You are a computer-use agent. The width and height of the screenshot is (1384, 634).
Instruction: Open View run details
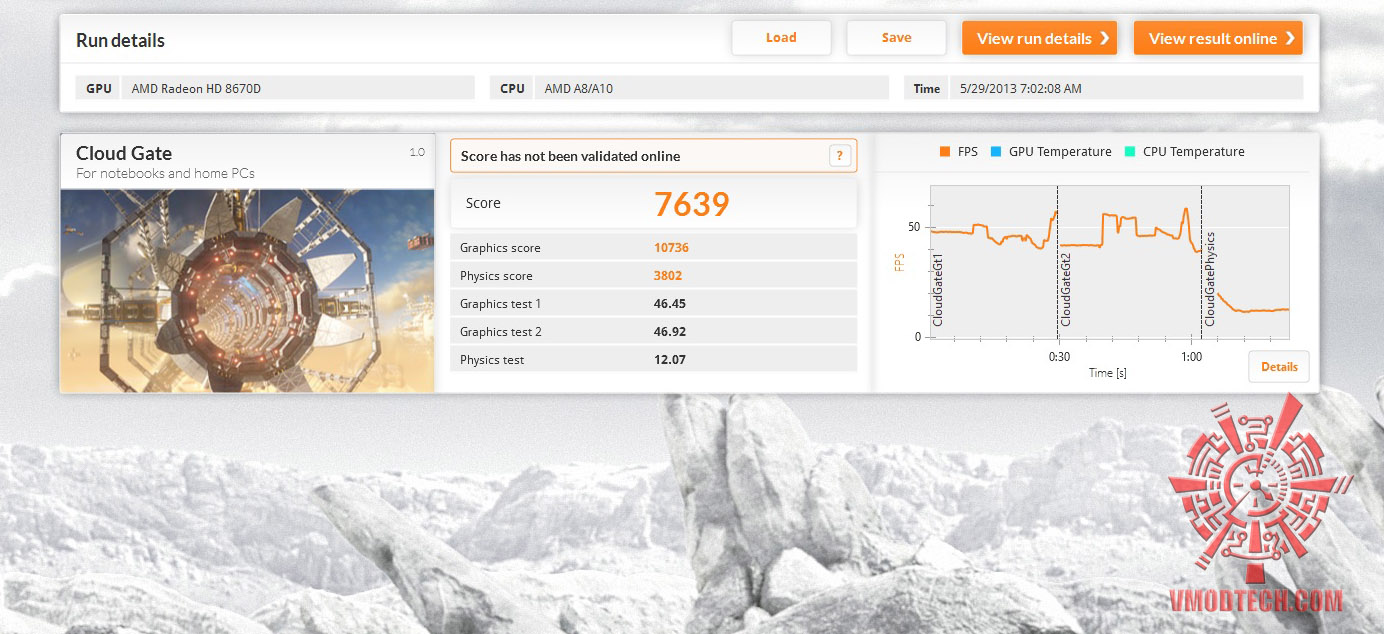pyautogui.click(x=1040, y=38)
